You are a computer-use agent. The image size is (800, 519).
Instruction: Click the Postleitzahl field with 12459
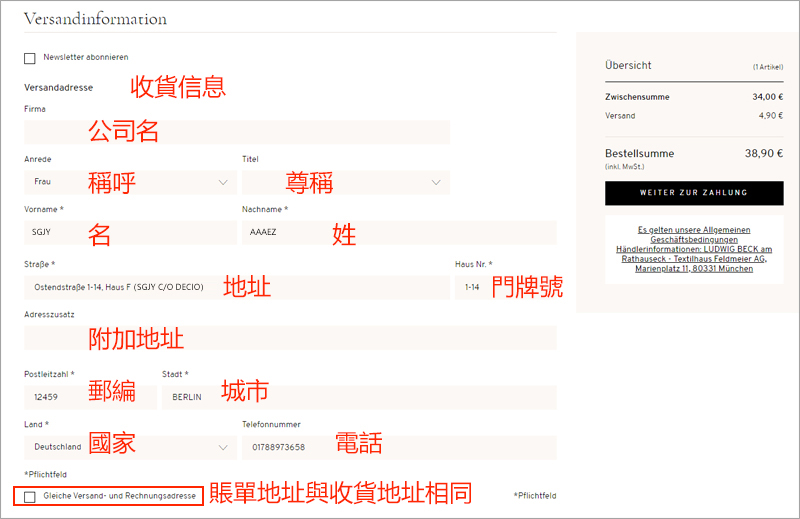pos(90,397)
